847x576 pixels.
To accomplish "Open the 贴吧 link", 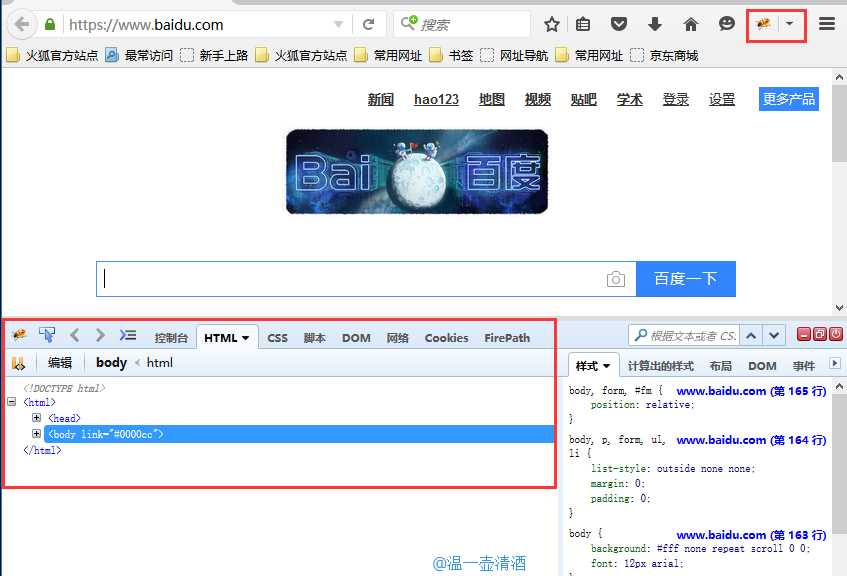I will click(x=584, y=99).
